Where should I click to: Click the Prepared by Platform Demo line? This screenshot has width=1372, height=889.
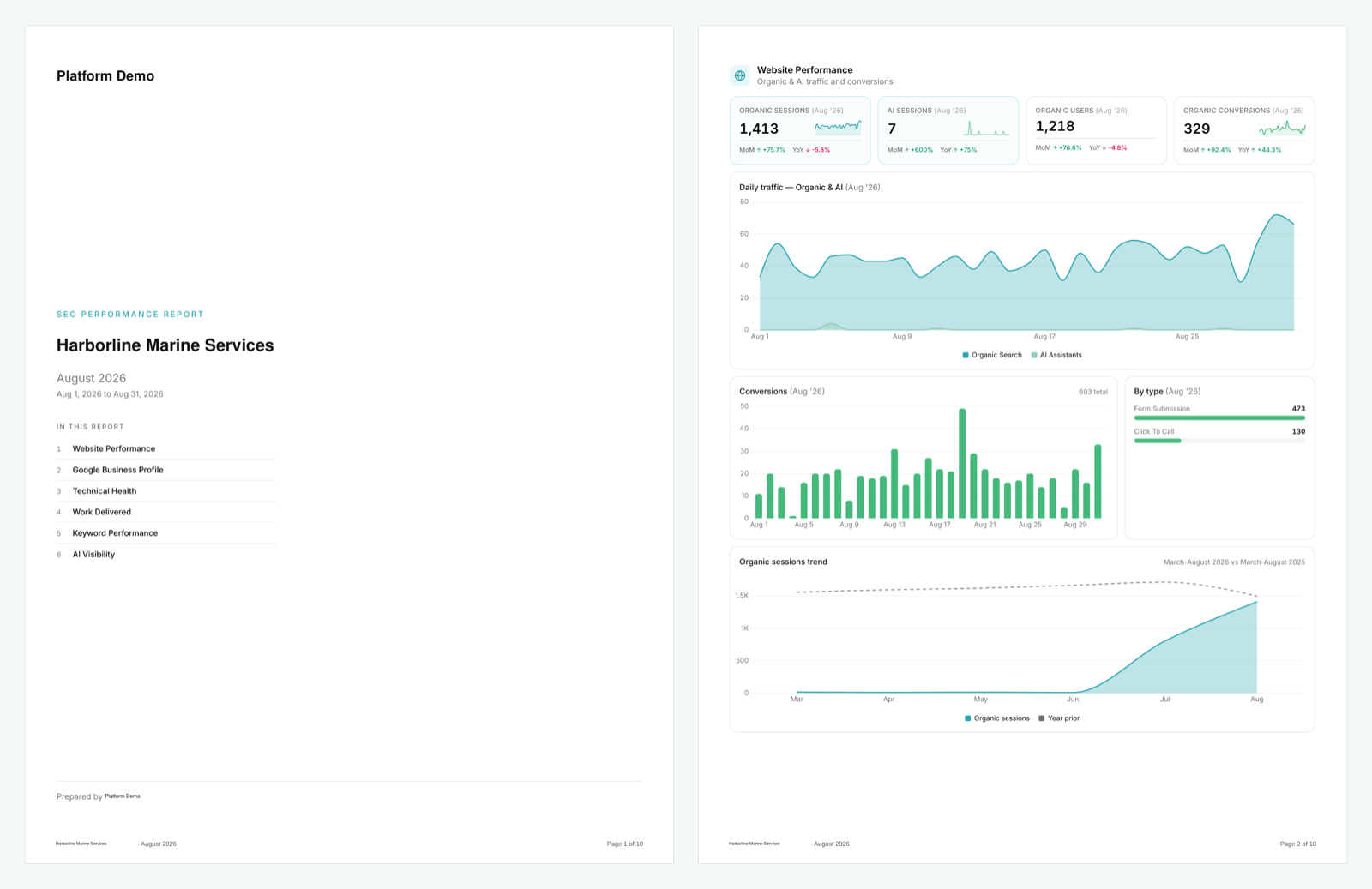99,796
